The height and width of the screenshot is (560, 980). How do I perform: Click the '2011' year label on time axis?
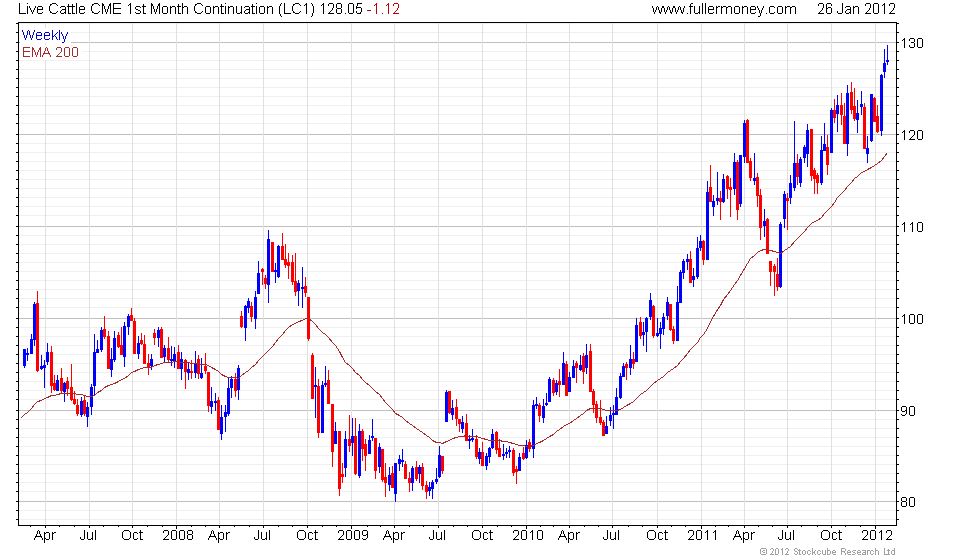pyautogui.click(x=702, y=536)
